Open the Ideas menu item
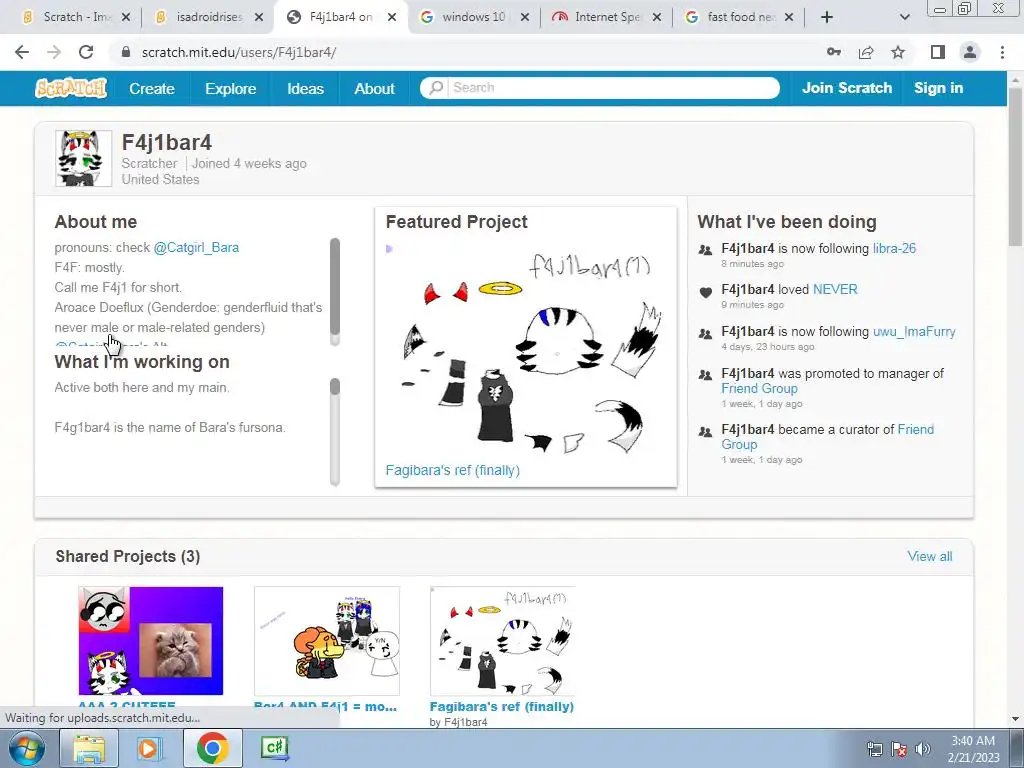The width and height of the screenshot is (1024, 768). [x=306, y=88]
